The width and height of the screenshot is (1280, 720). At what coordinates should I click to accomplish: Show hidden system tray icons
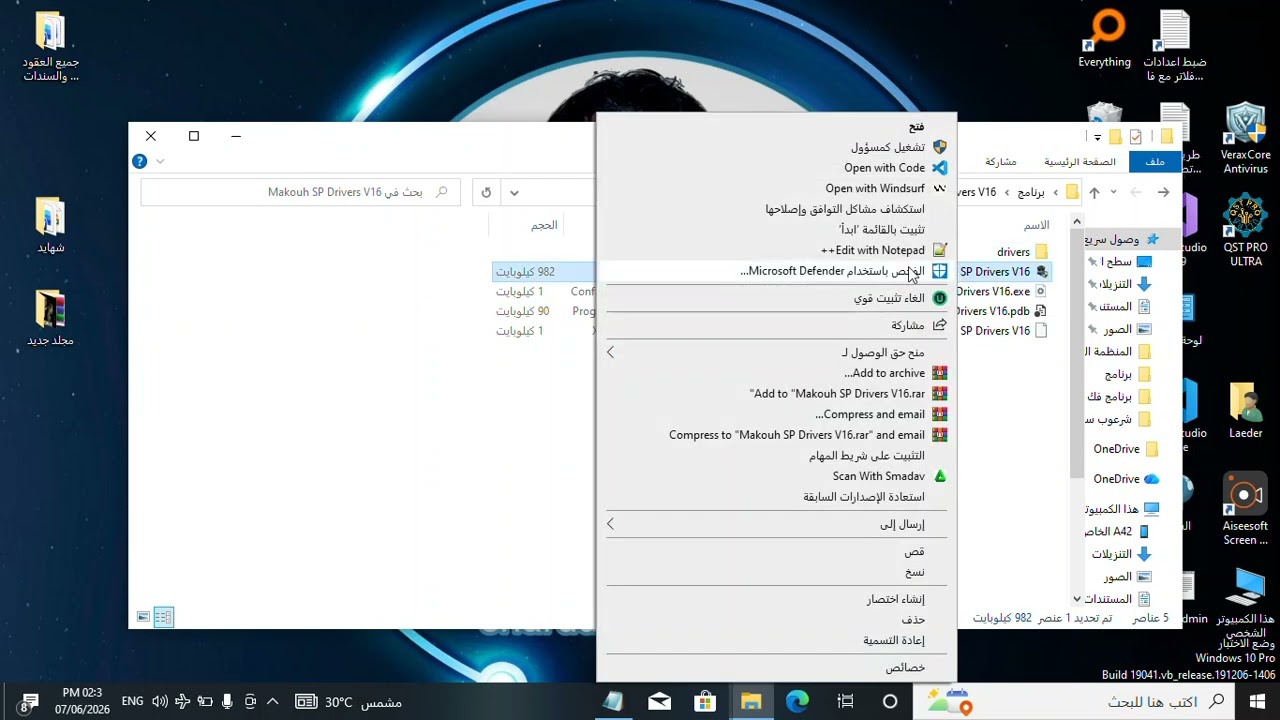[272, 702]
